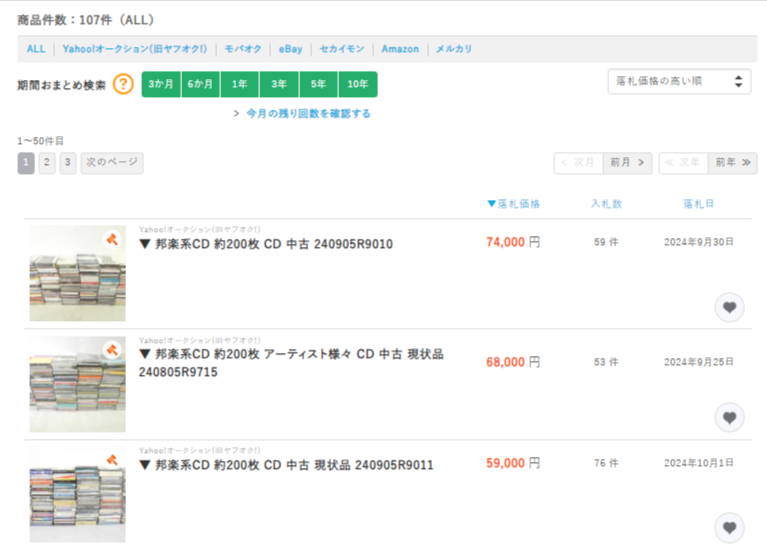This screenshot has height=544, width=767.
Task: Go to 次のページ
Action: tap(112, 163)
